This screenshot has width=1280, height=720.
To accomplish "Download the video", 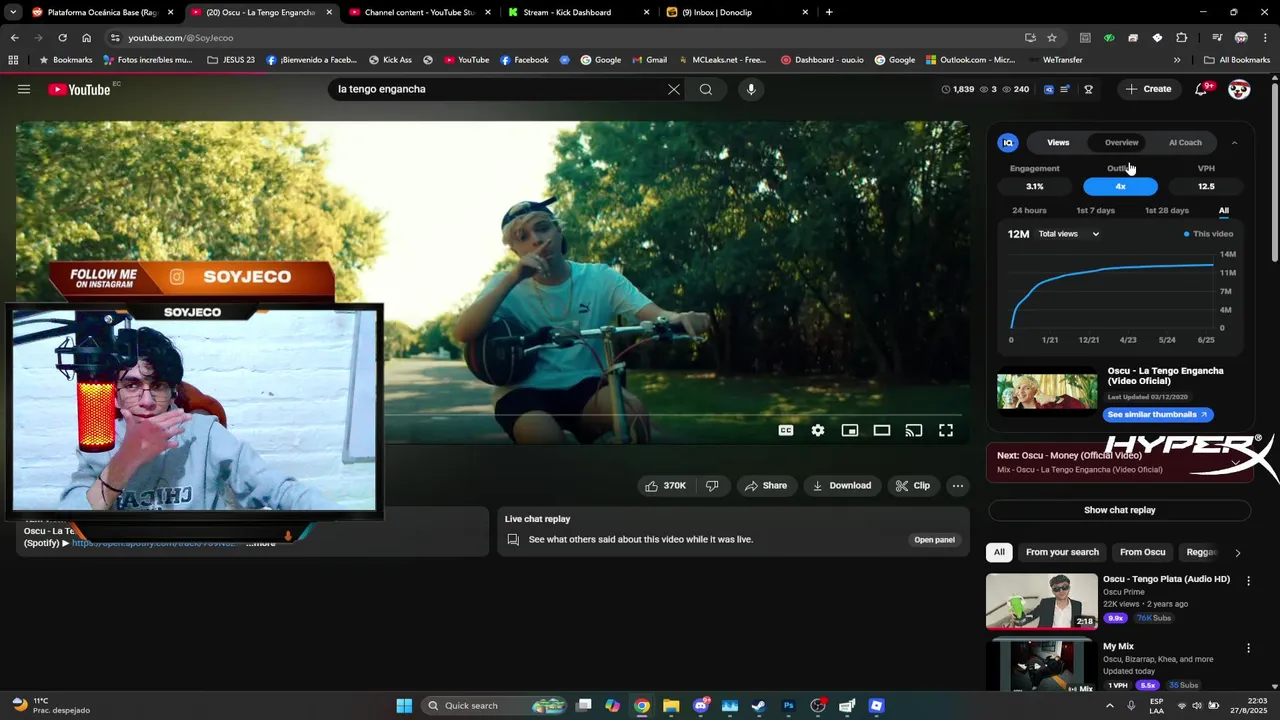I will point(841,486).
